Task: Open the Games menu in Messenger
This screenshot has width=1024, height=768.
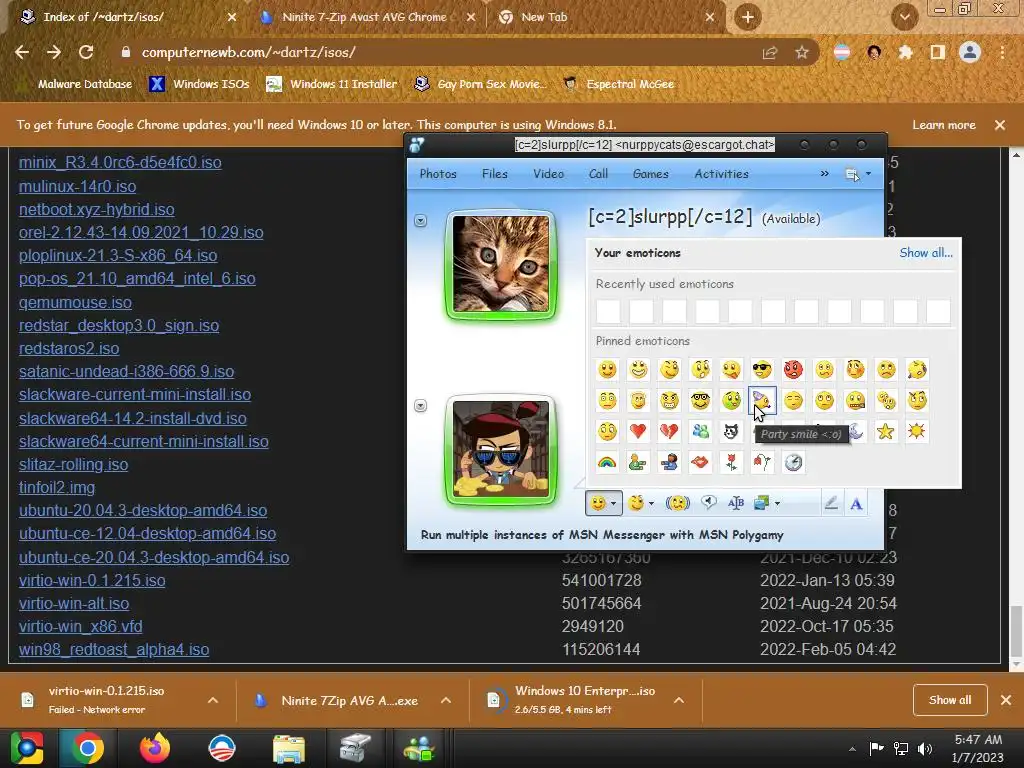Action: [x=650, y=174]
